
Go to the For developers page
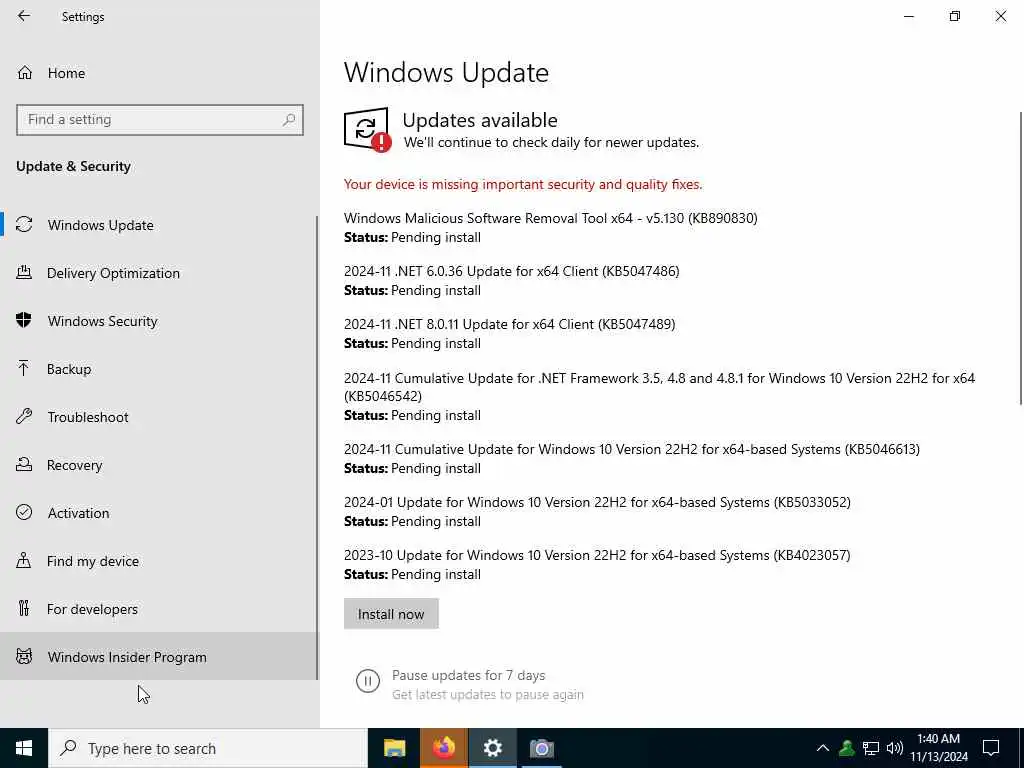tap(159, 609)
